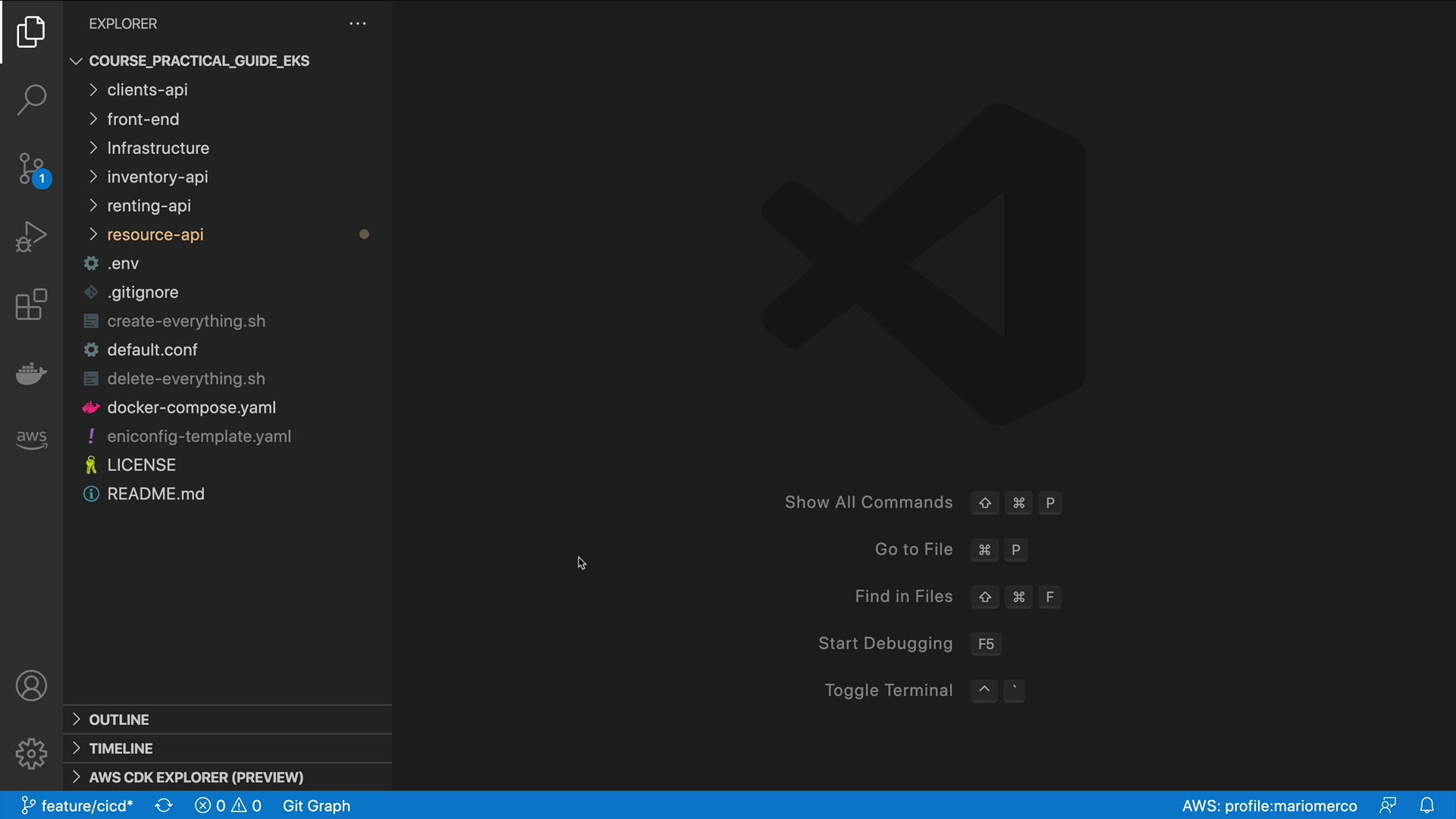Click the notifications bell icon
Screen dimensions: 1456x819
[x=1427, y=805]
